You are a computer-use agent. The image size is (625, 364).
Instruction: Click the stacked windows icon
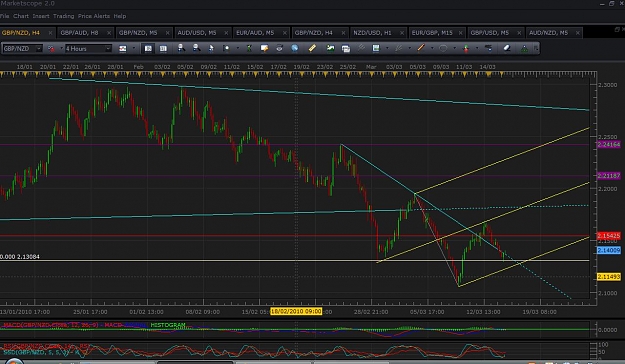point(346,49)
